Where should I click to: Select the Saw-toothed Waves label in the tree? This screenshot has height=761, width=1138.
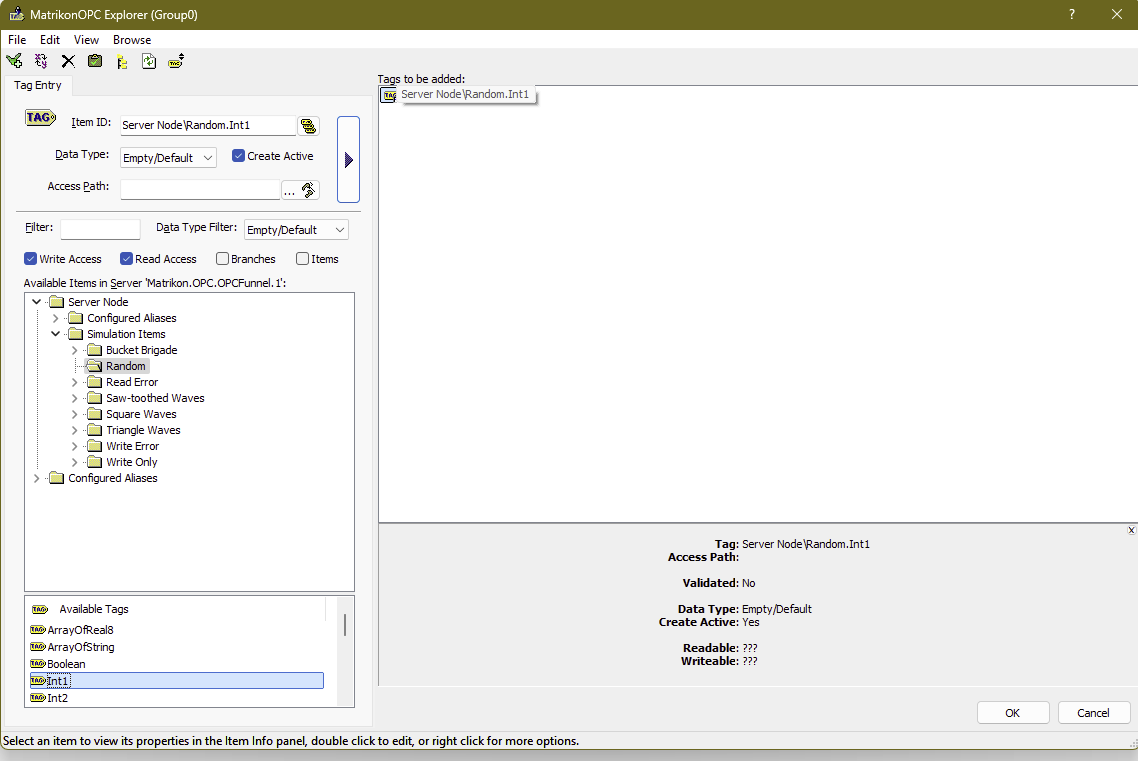coord(155,398)
